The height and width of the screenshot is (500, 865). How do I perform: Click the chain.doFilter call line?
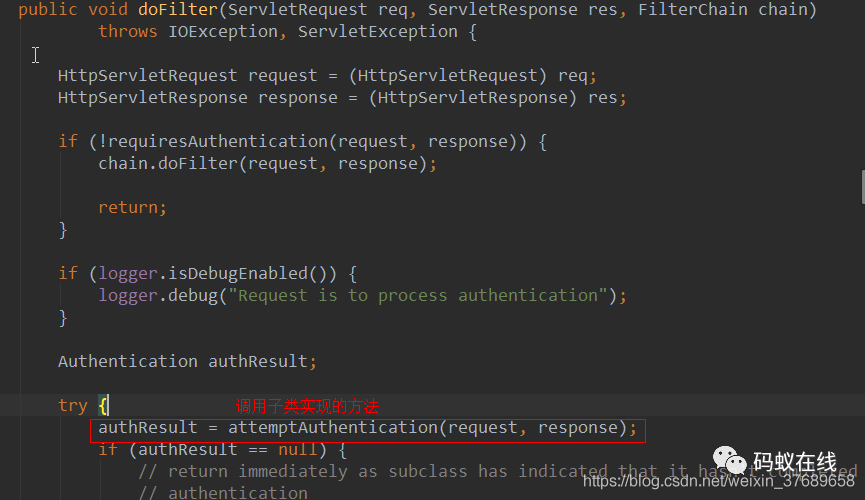[267, 164]
